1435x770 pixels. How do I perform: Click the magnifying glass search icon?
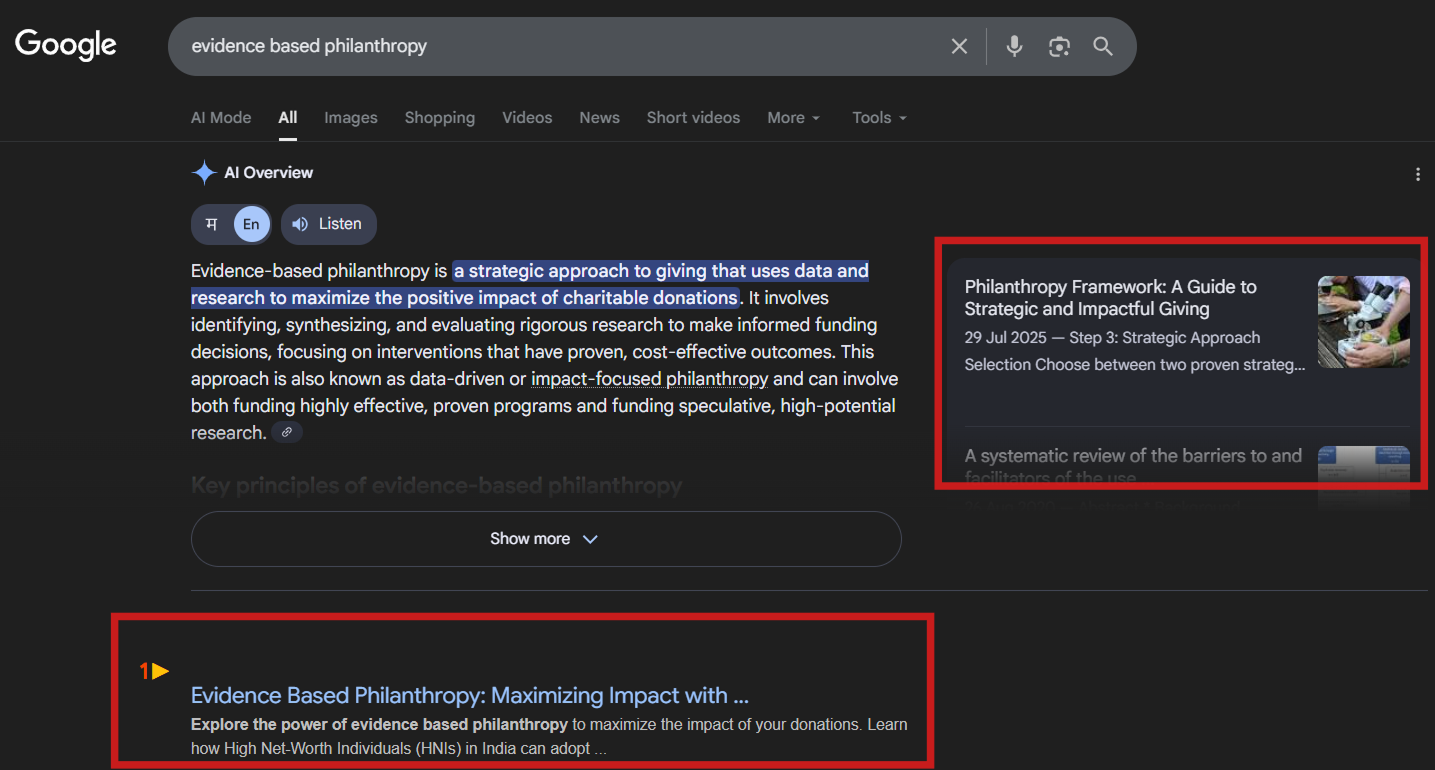pyautogui.click(x=1103, y=46)
